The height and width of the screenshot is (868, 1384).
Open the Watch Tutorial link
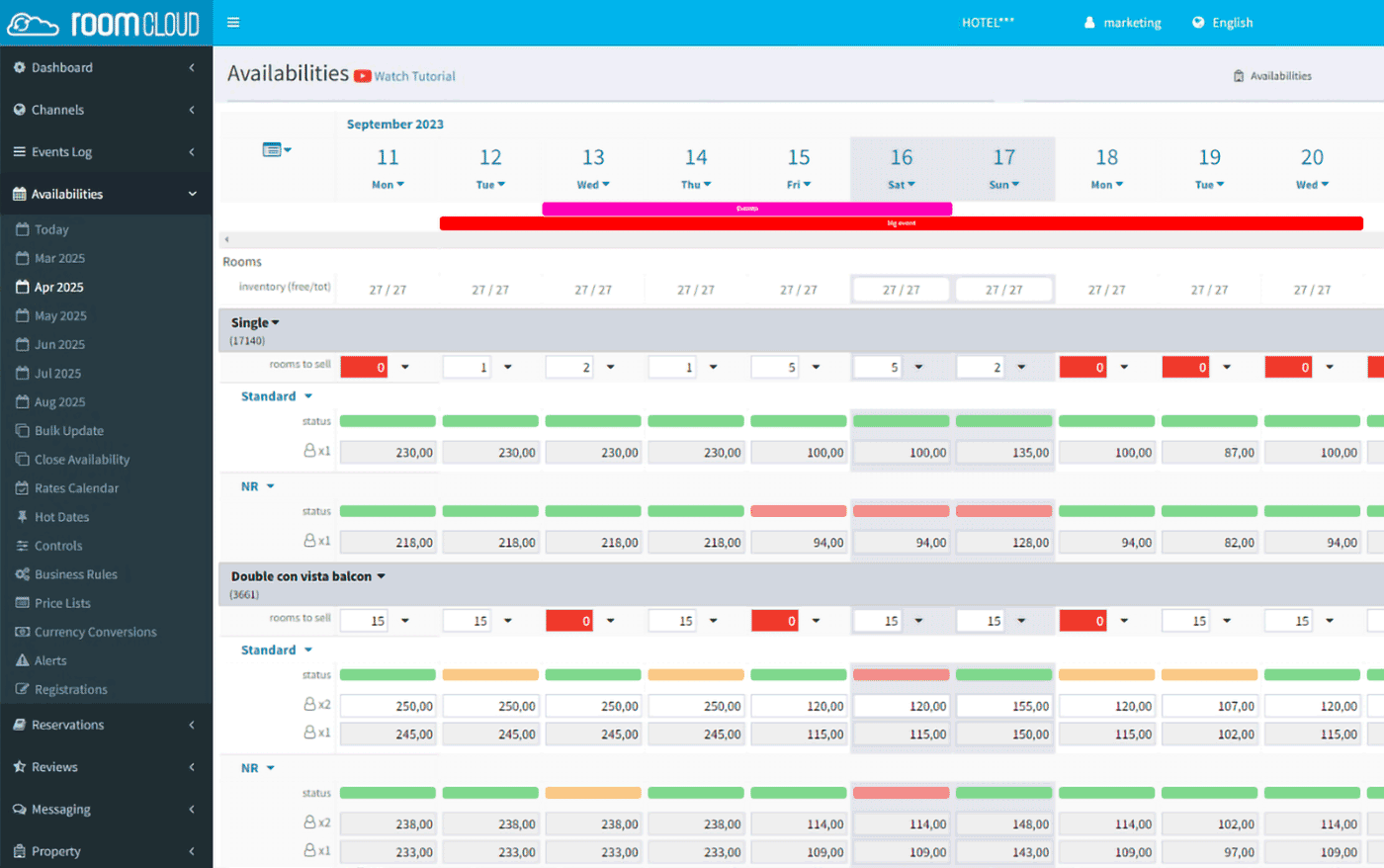pyautogui.click(x=414, y=76)
